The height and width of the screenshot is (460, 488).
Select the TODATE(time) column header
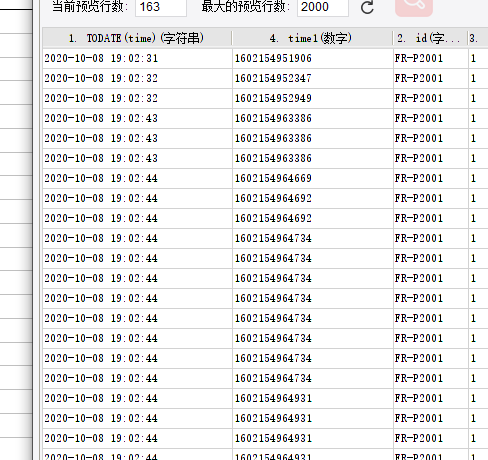137,38
